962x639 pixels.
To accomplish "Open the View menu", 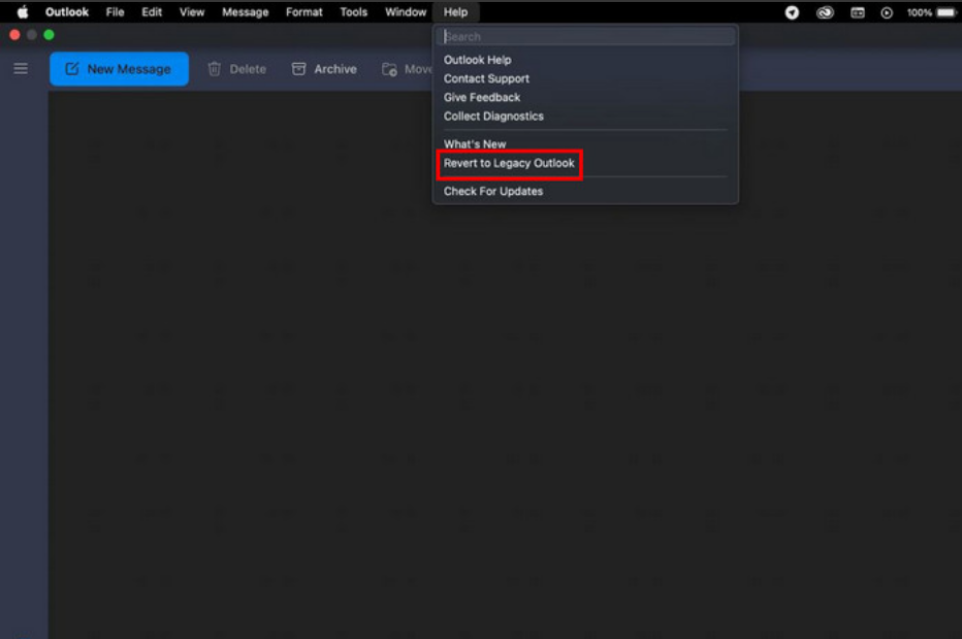I will (x=192, y=12).
